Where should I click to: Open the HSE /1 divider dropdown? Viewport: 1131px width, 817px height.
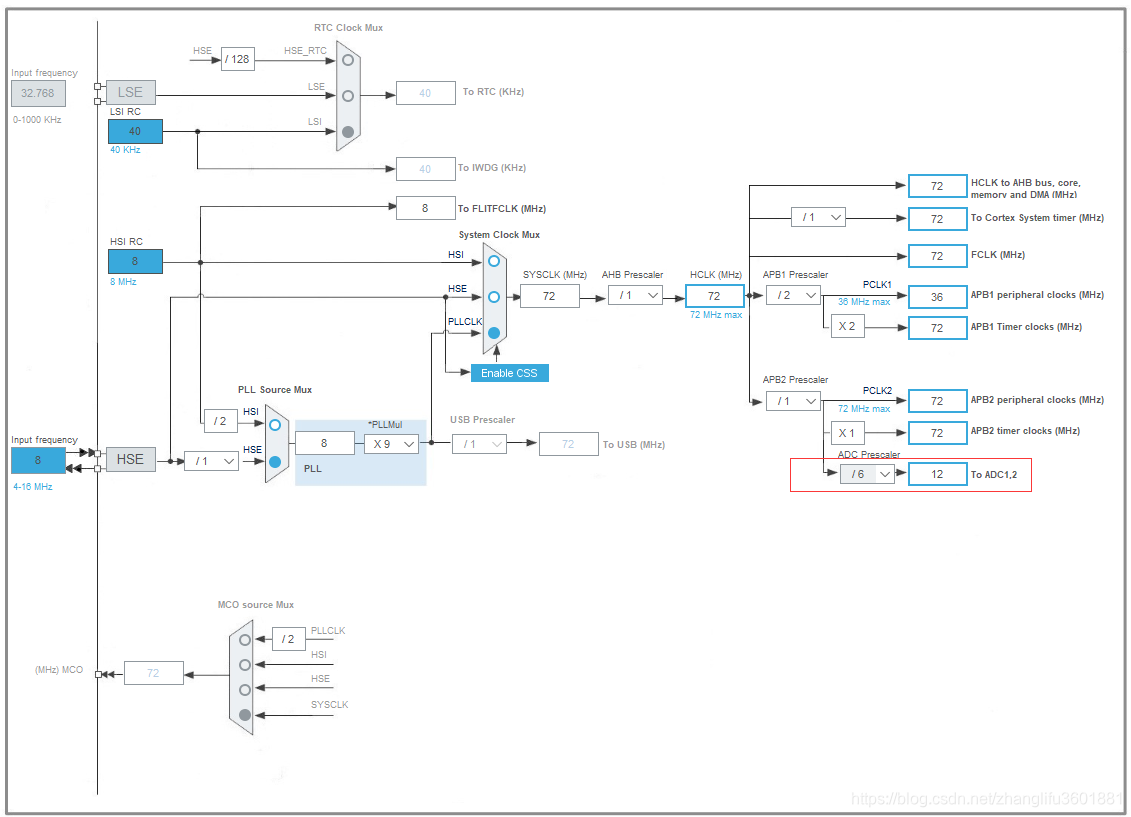(x=211, y=460)
